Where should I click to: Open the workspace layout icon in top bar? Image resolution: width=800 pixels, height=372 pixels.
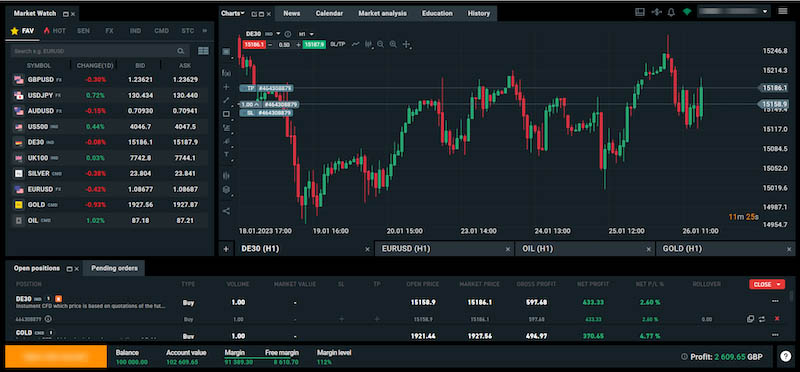[640, 12]
